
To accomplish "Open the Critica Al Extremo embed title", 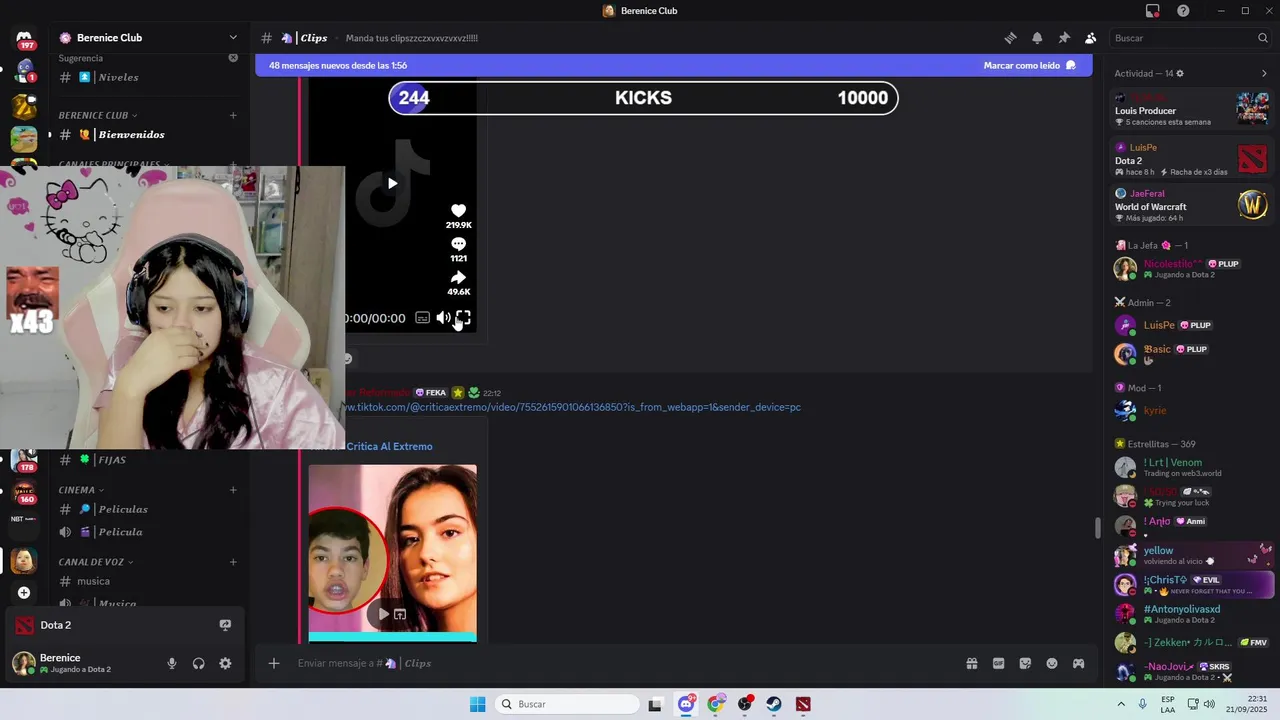I will (389, 446).
